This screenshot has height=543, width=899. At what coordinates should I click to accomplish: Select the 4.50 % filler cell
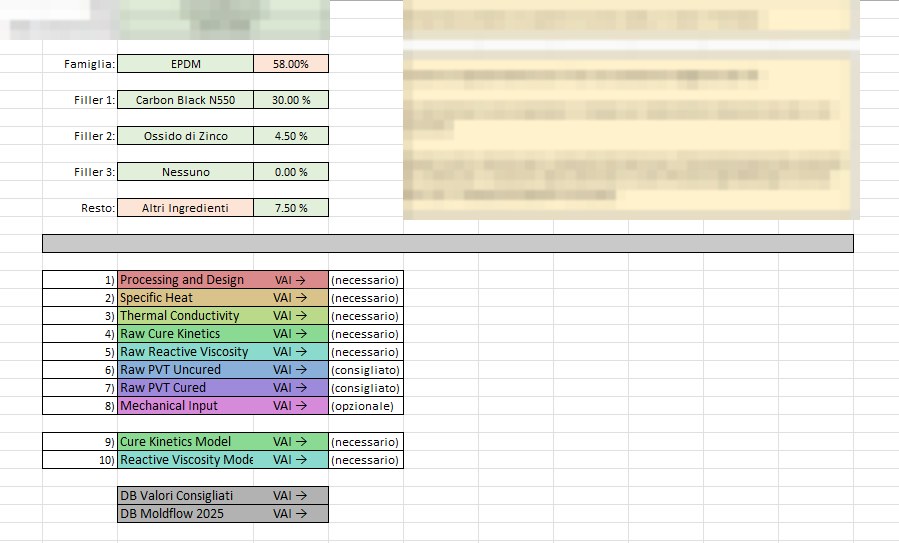point(291,136)
